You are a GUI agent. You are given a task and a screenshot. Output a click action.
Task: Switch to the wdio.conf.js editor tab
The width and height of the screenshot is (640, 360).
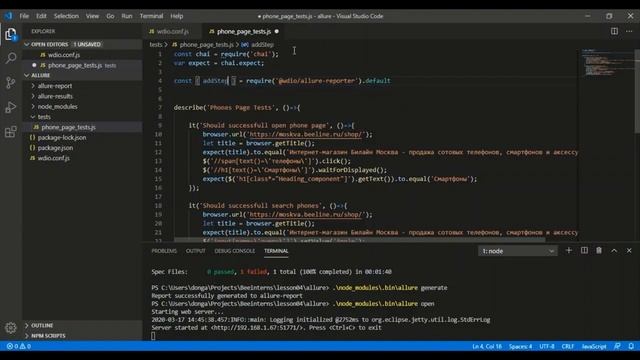click(172, 31)
